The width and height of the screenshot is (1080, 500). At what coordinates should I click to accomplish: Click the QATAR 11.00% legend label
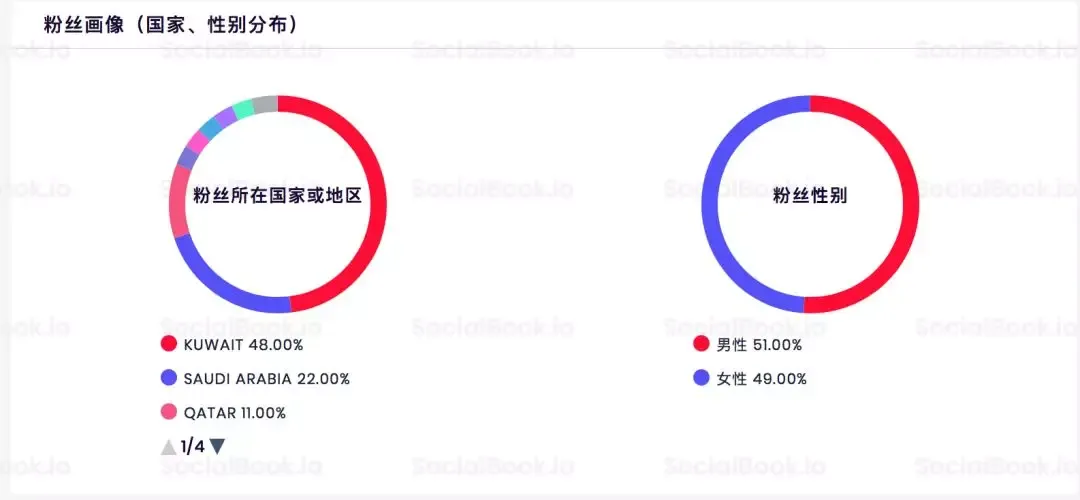[x=234, y=413]
